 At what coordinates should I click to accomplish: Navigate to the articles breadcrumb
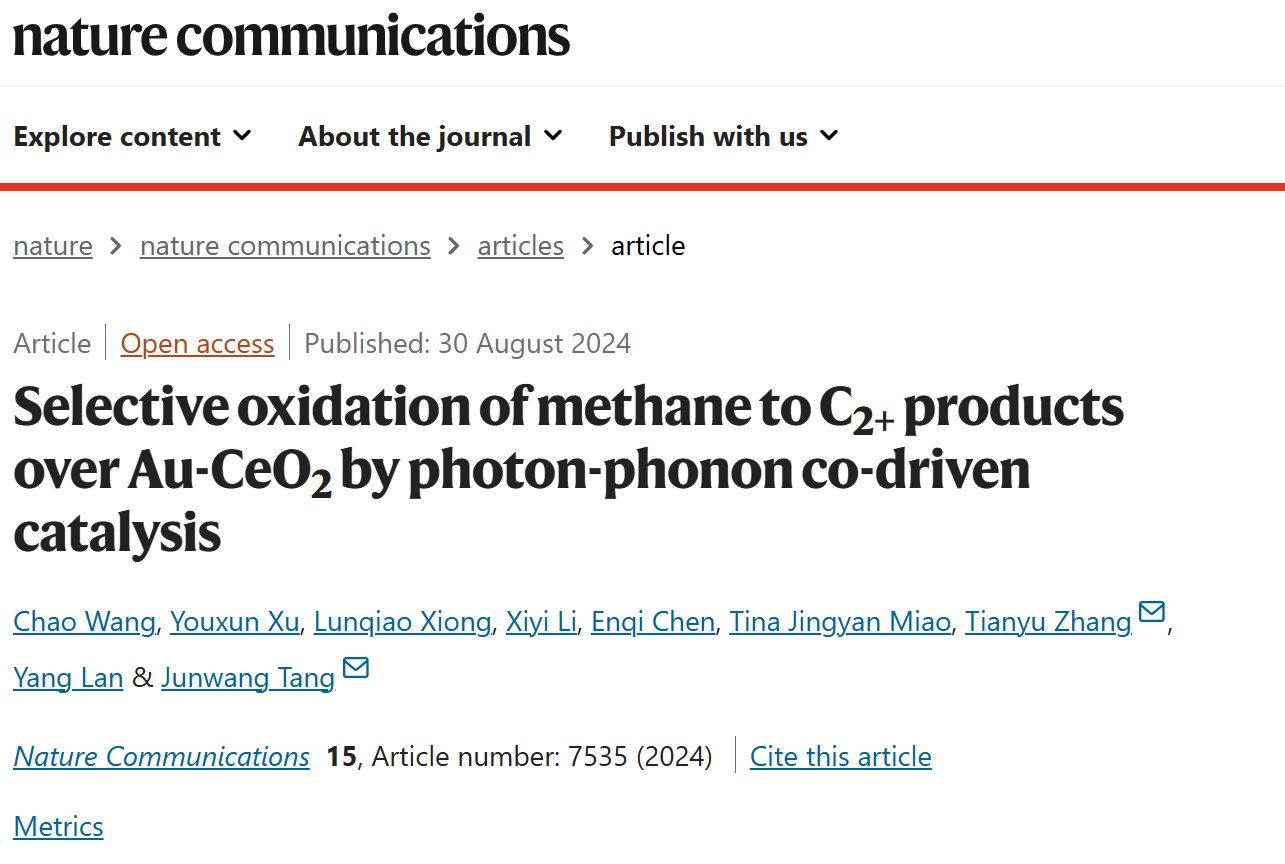tap(520, 246)
